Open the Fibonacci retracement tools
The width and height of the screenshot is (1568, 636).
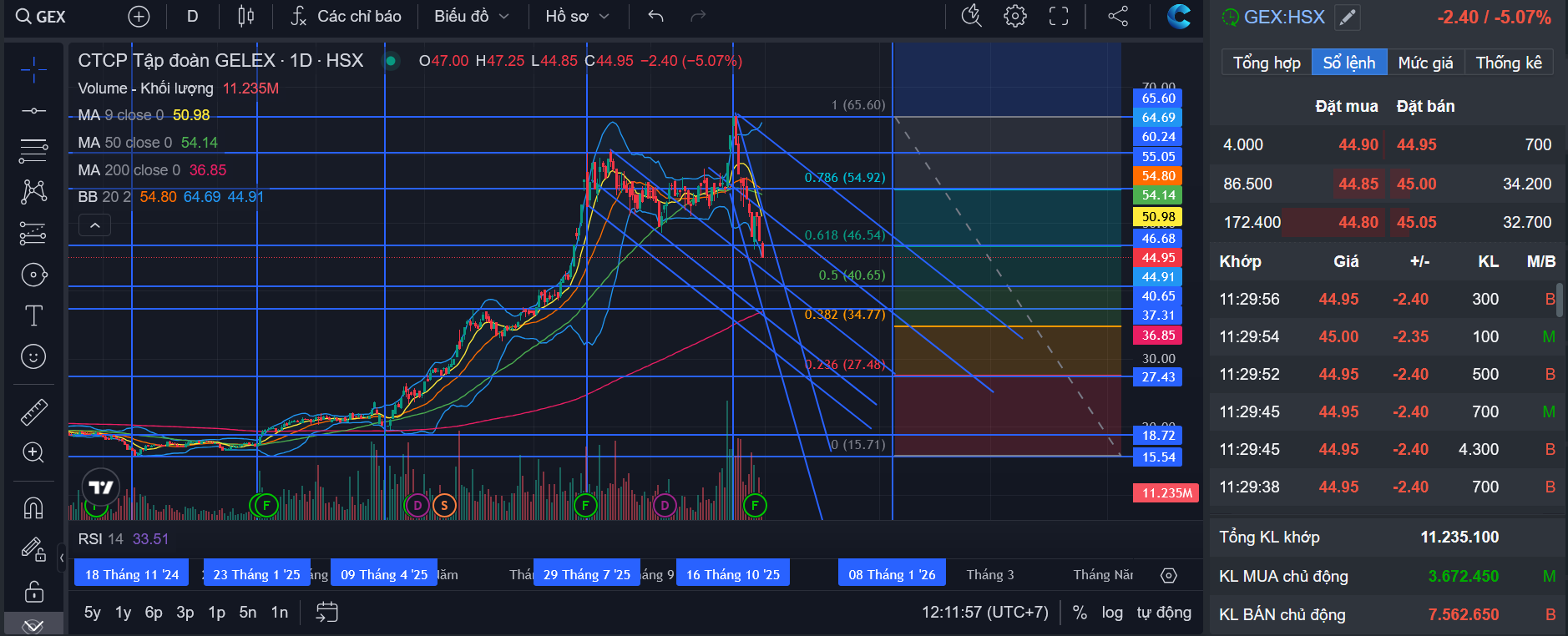33,151
